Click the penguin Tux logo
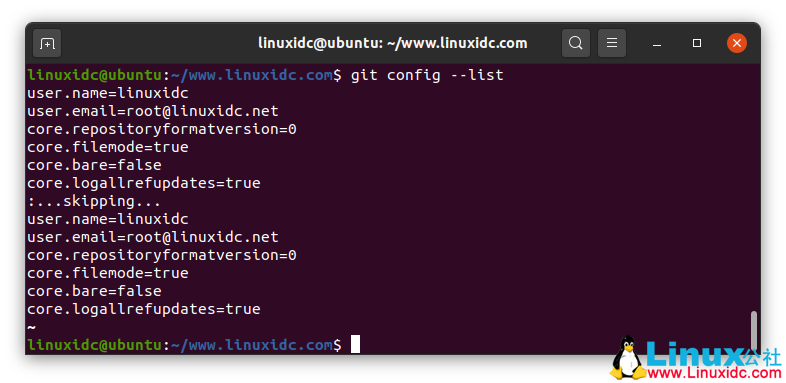Viewport: 786px width, 383px height. (626, 358)
